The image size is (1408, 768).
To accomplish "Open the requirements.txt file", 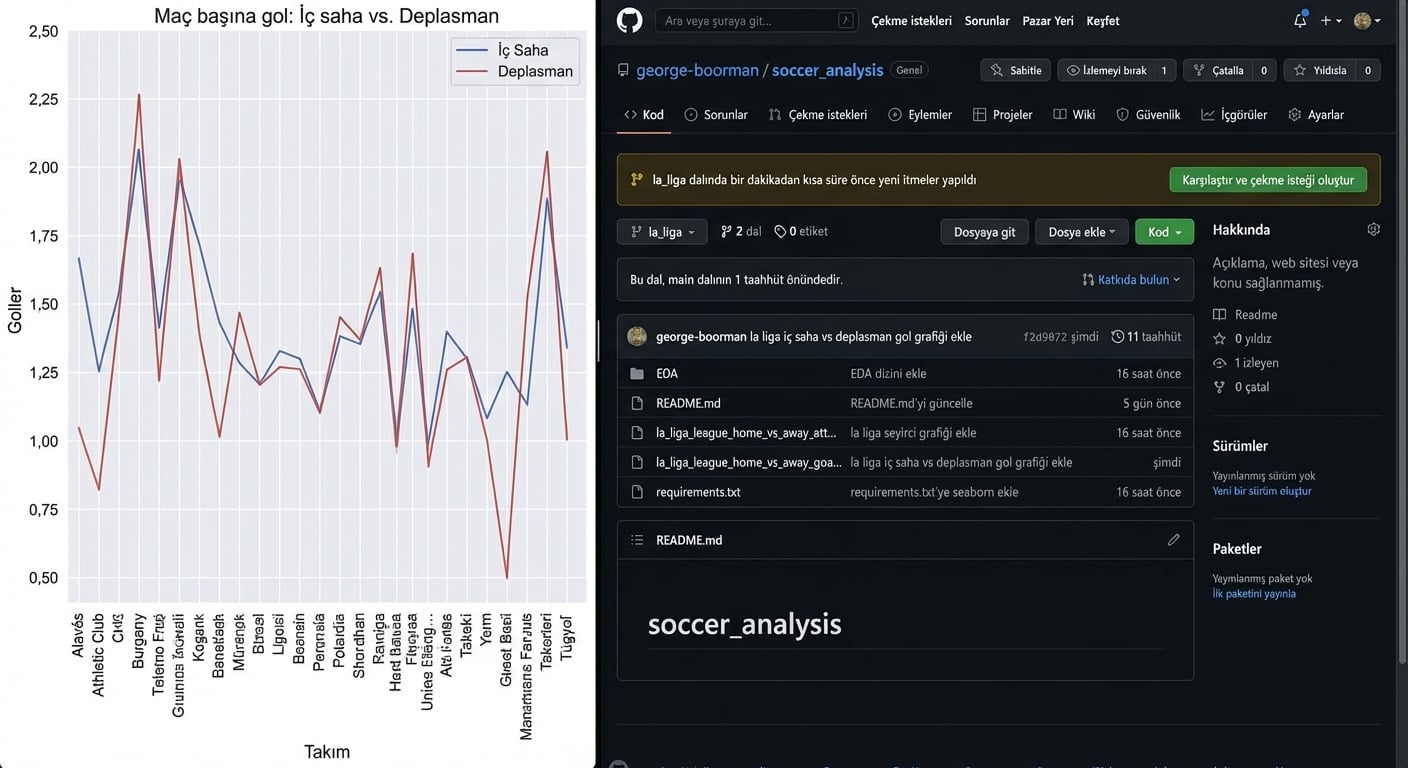I will (698, 492).
